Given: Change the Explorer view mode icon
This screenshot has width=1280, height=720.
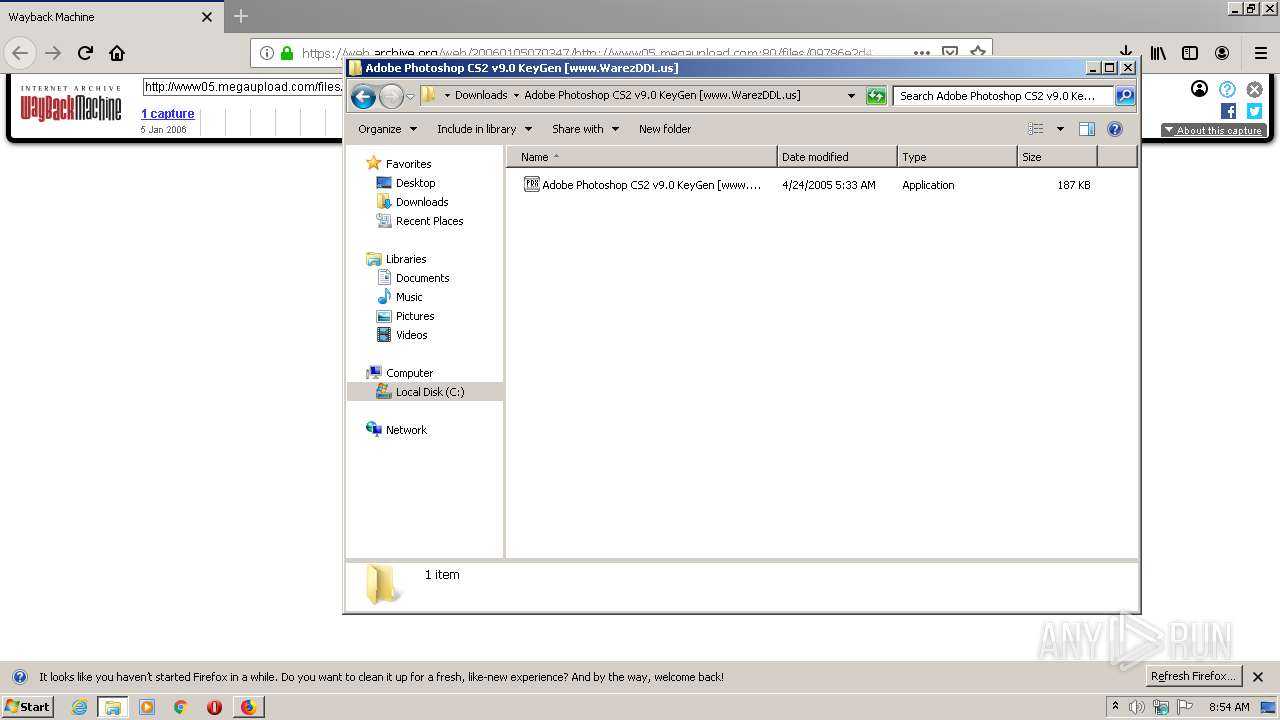Looking at the screenshot, I should click(x=1036, y=129).
